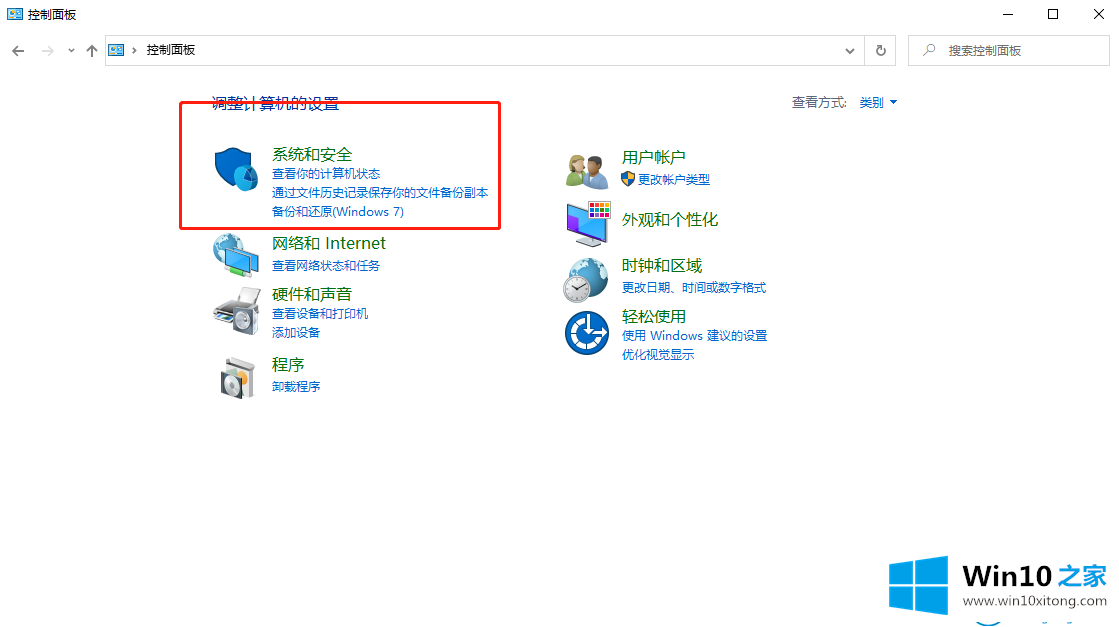Viewport: 1119px width, 627px height.
Task: Click 控制面板 breadcrumb in address bar
Action: (x=171, y=50)
